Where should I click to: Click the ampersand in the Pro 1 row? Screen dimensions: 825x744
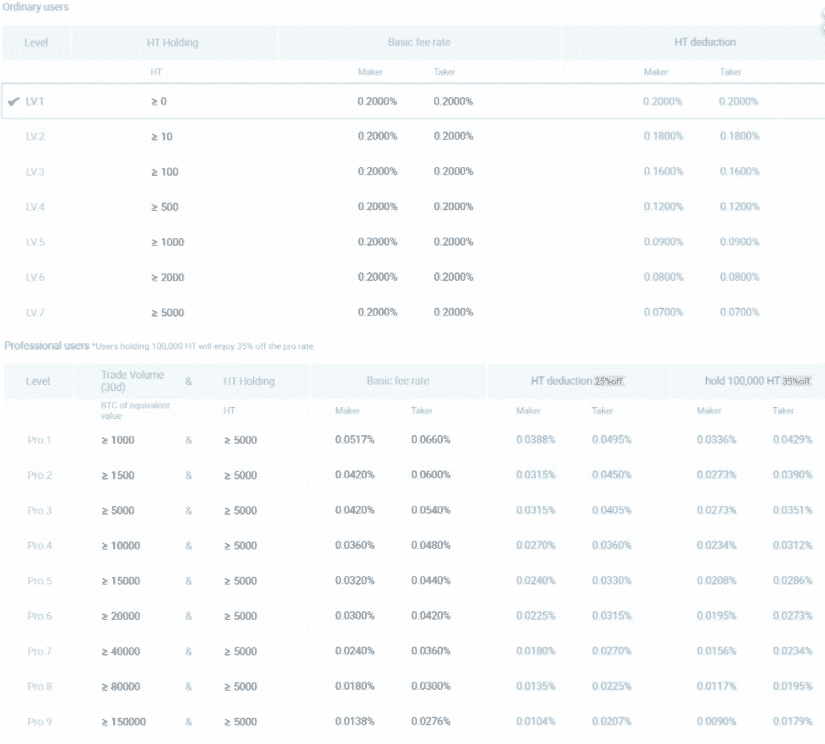click(188, 440)
